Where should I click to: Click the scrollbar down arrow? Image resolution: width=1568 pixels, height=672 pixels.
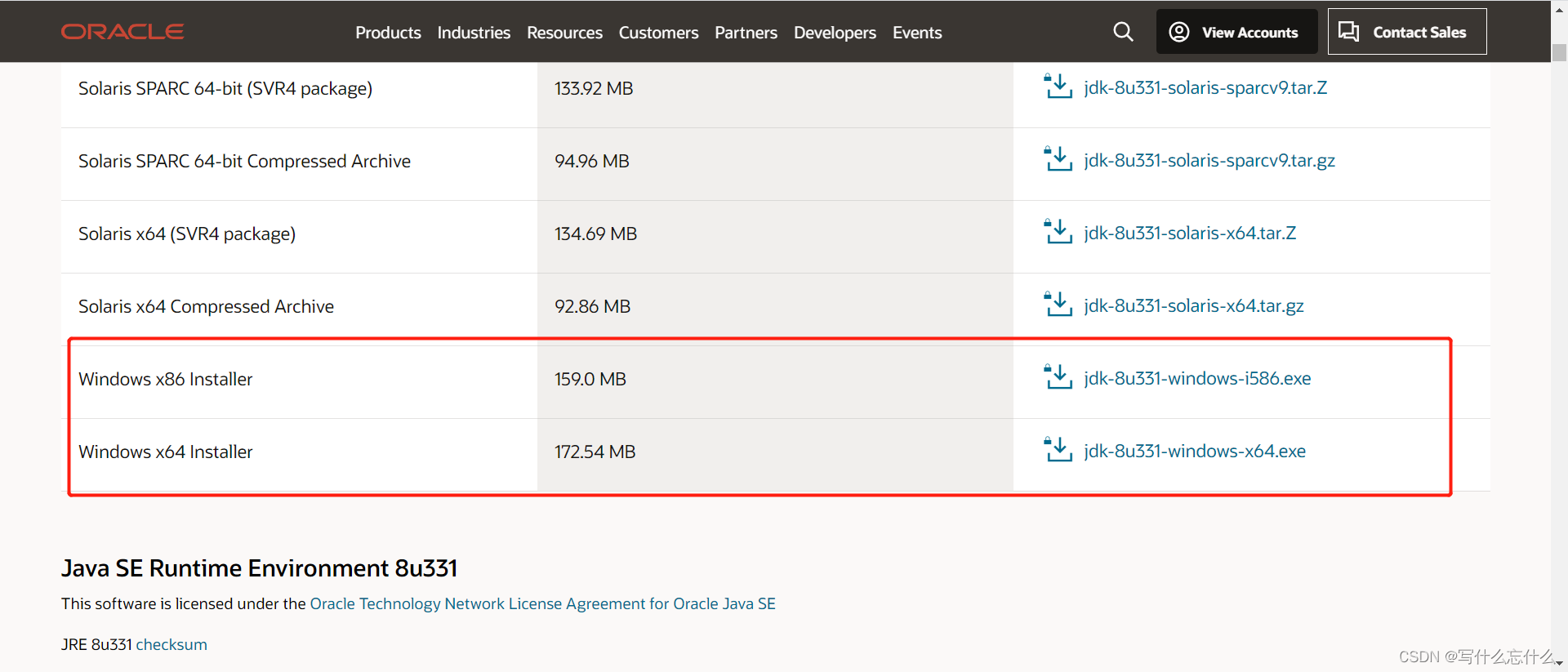pos(1559,663)
